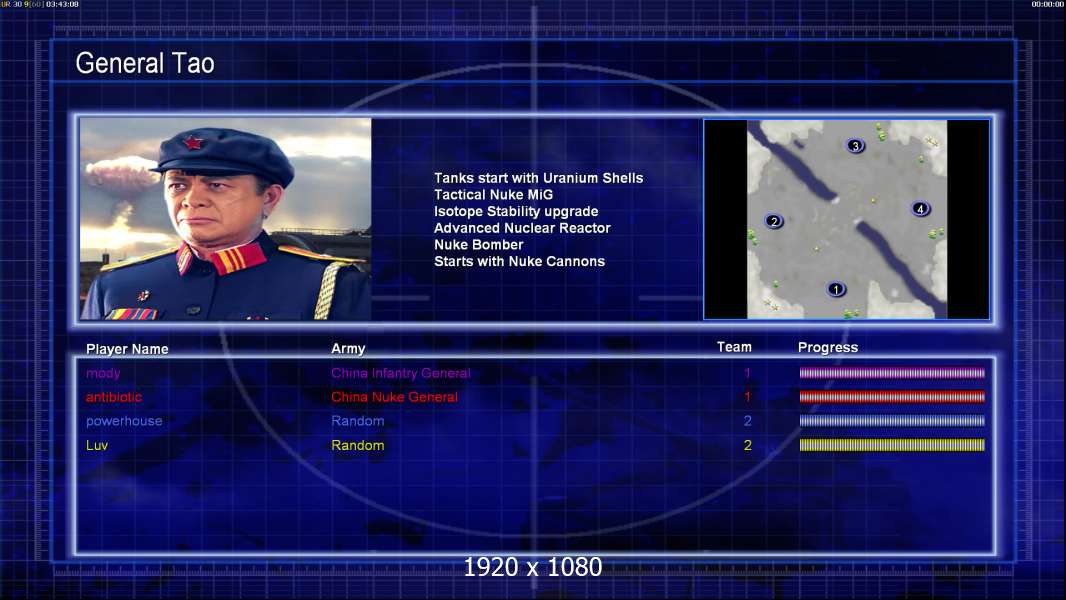
Task: Click 'Tanks start with Uranium Shells' text
Action: [x=538, y=178]
